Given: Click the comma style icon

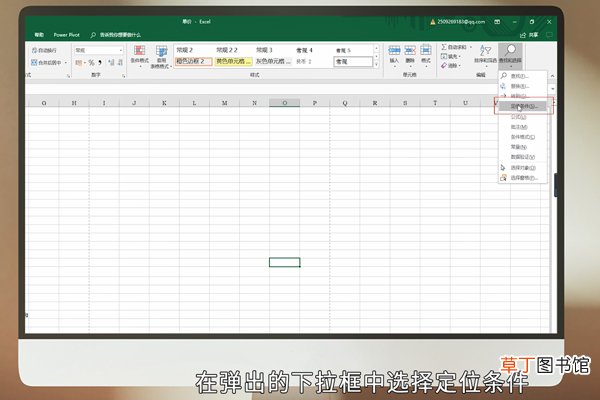Looking at the screenshot, I should tap(100, 62).
